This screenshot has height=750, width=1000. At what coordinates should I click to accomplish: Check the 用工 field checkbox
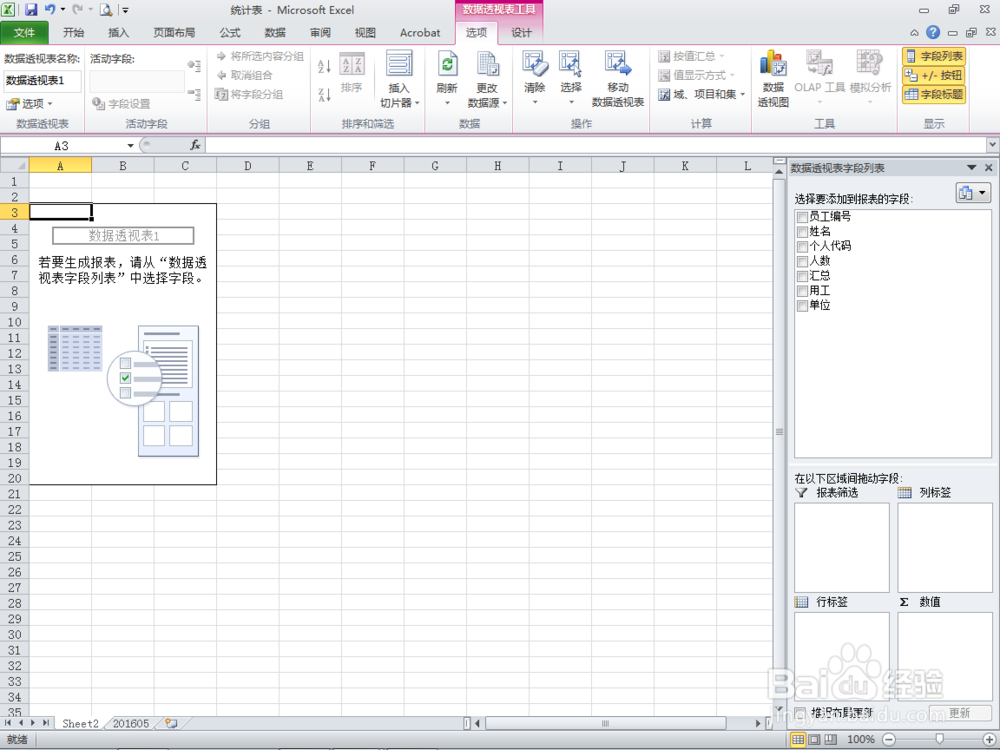point(802,291)
